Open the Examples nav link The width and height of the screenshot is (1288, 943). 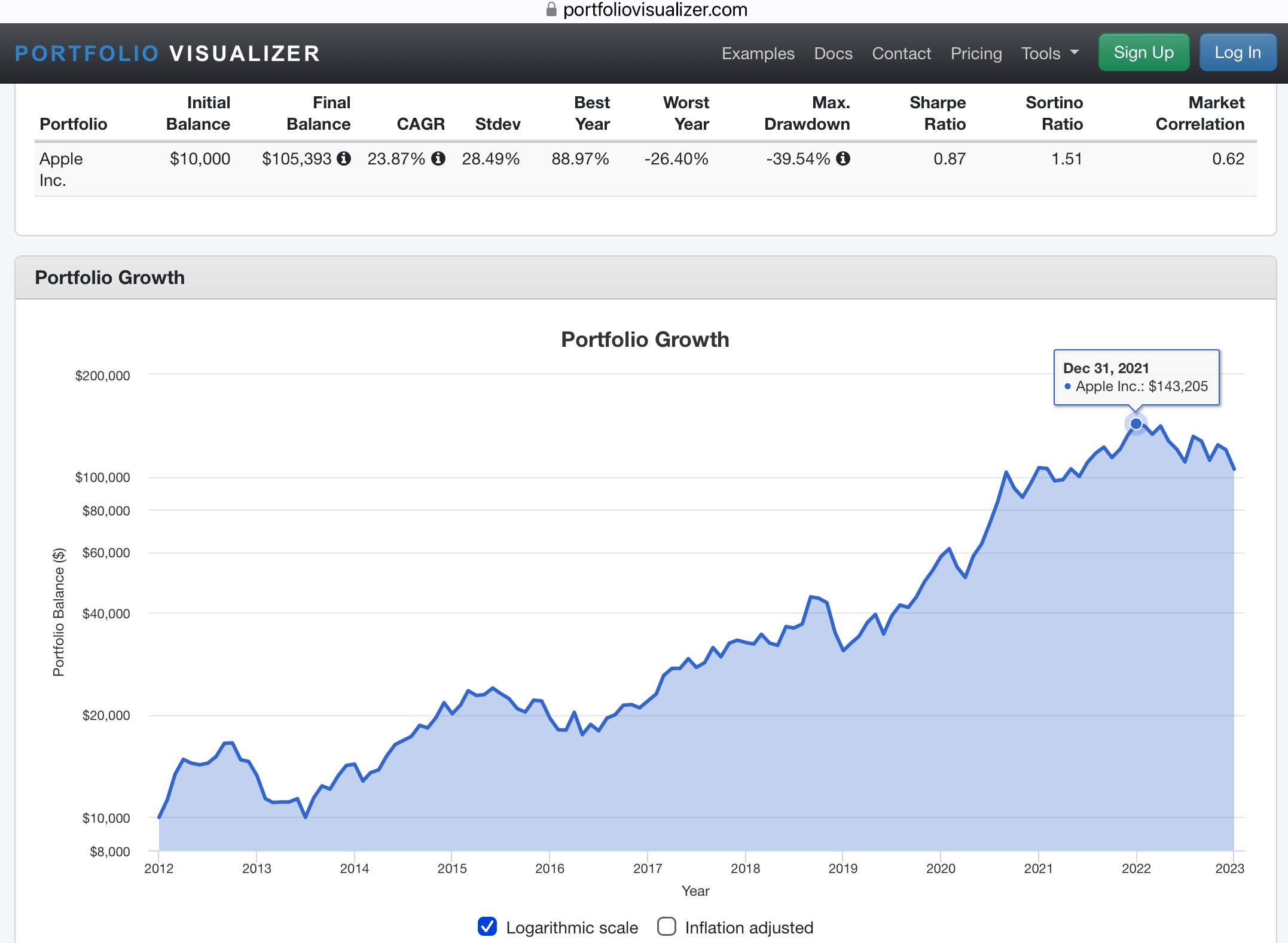pos(758,53)
